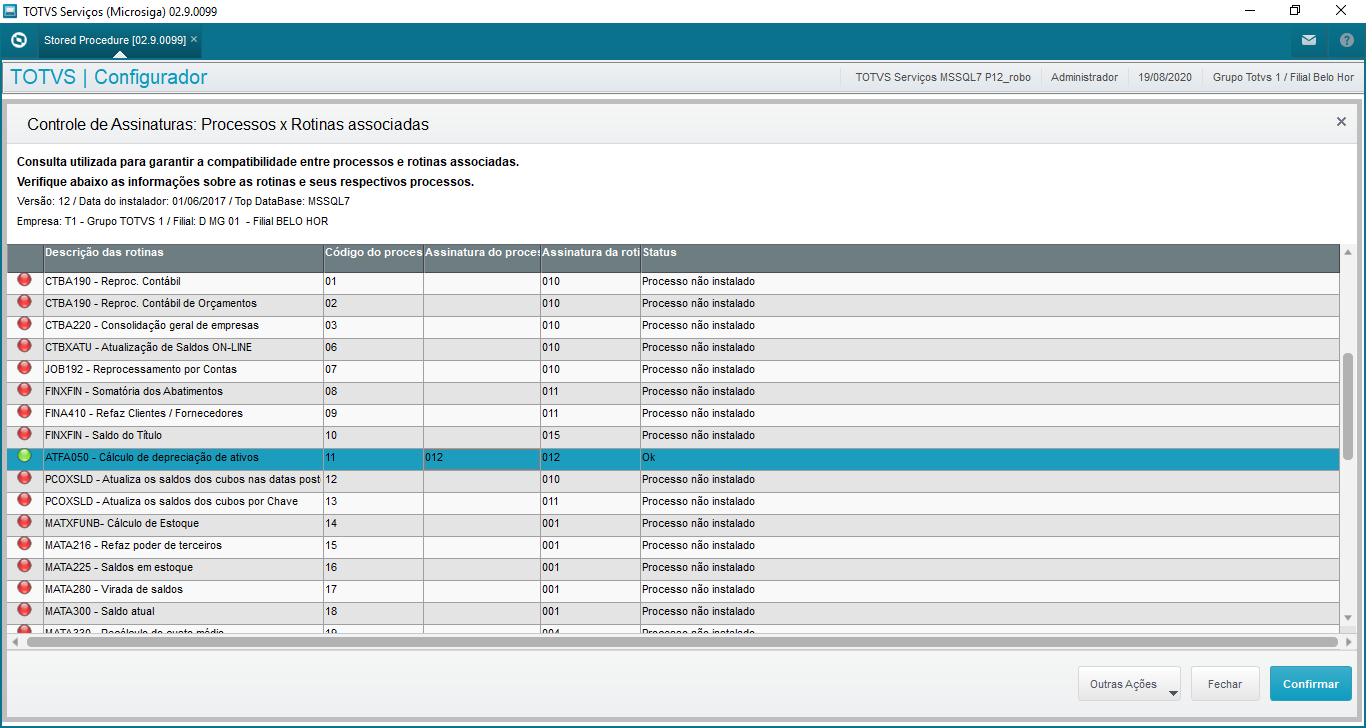Select row CTBXATU - Atualização de Saldos ON-LINE
Screen dimensions: 1366x728
[673, 348]
